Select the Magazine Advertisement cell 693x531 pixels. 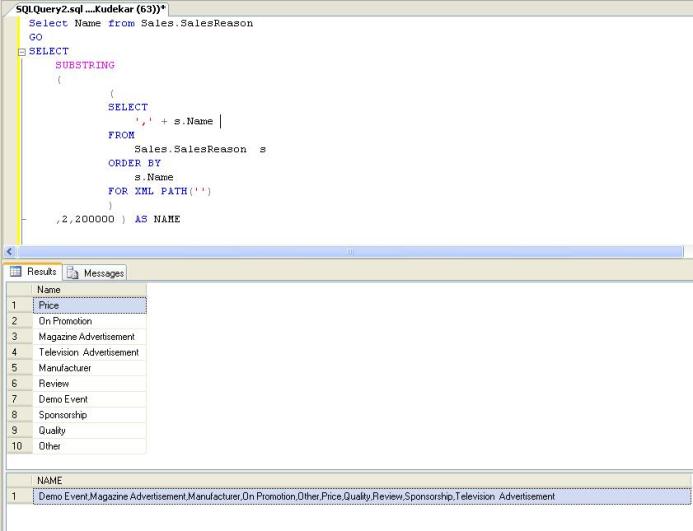click(x=89, y=337)
